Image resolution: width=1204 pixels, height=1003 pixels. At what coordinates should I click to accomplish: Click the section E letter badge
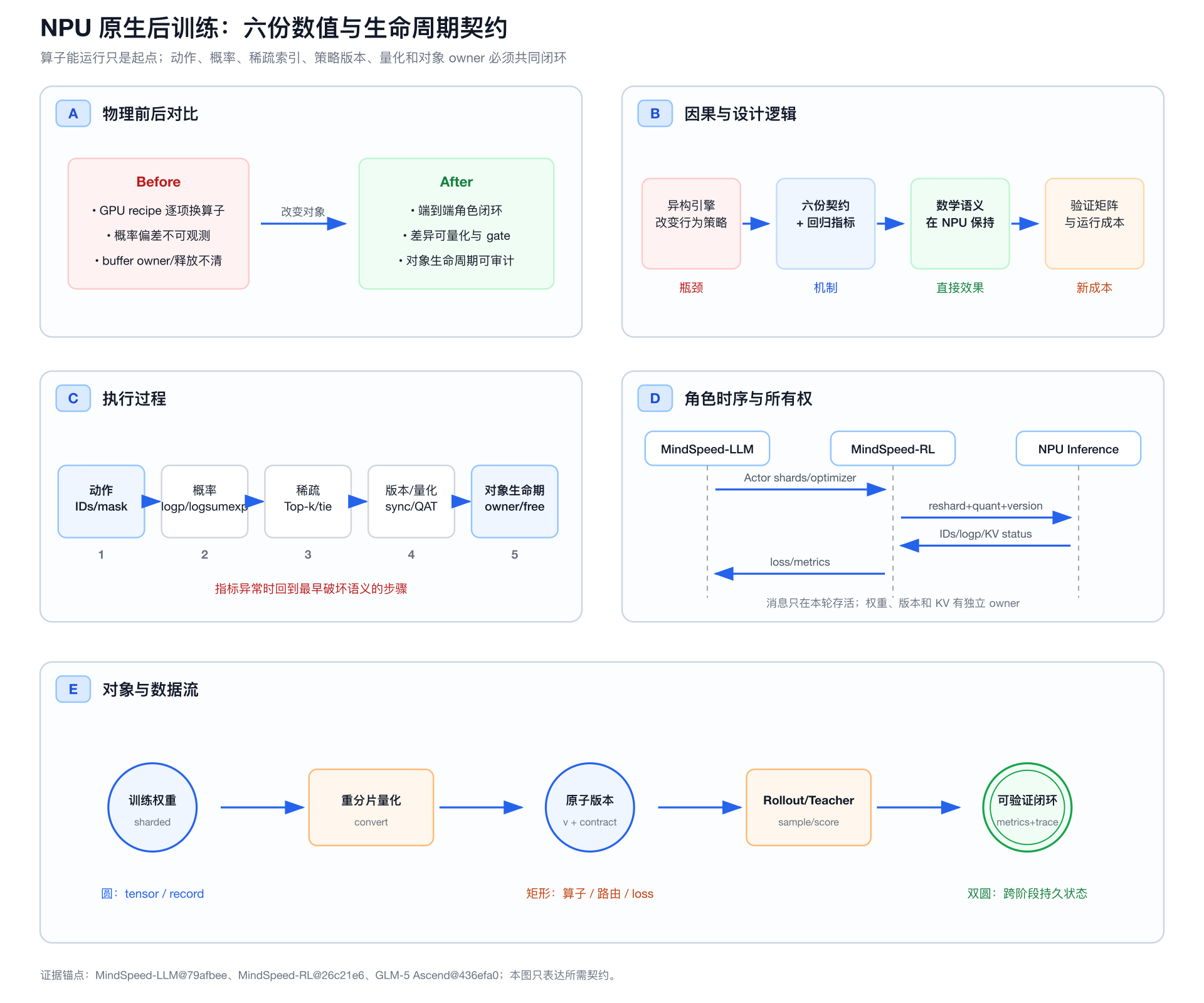(x=73, y=689)
